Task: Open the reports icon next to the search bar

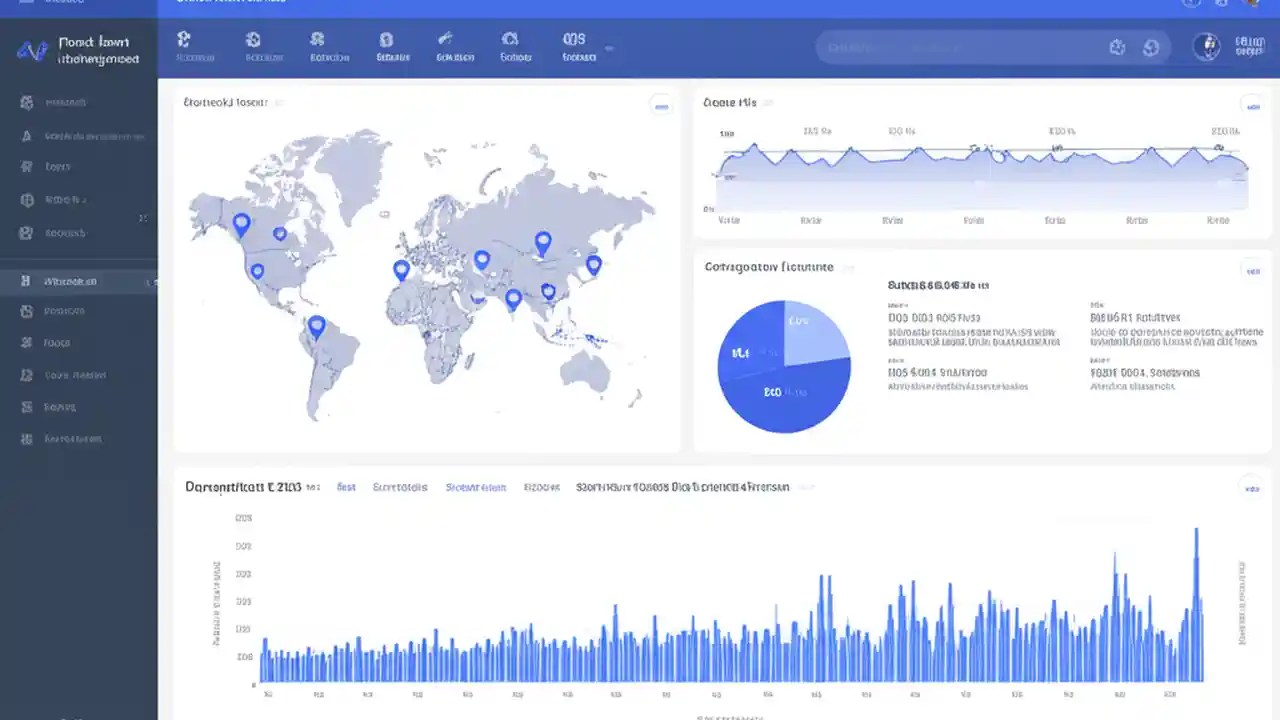Action: tap(1117, 46)
